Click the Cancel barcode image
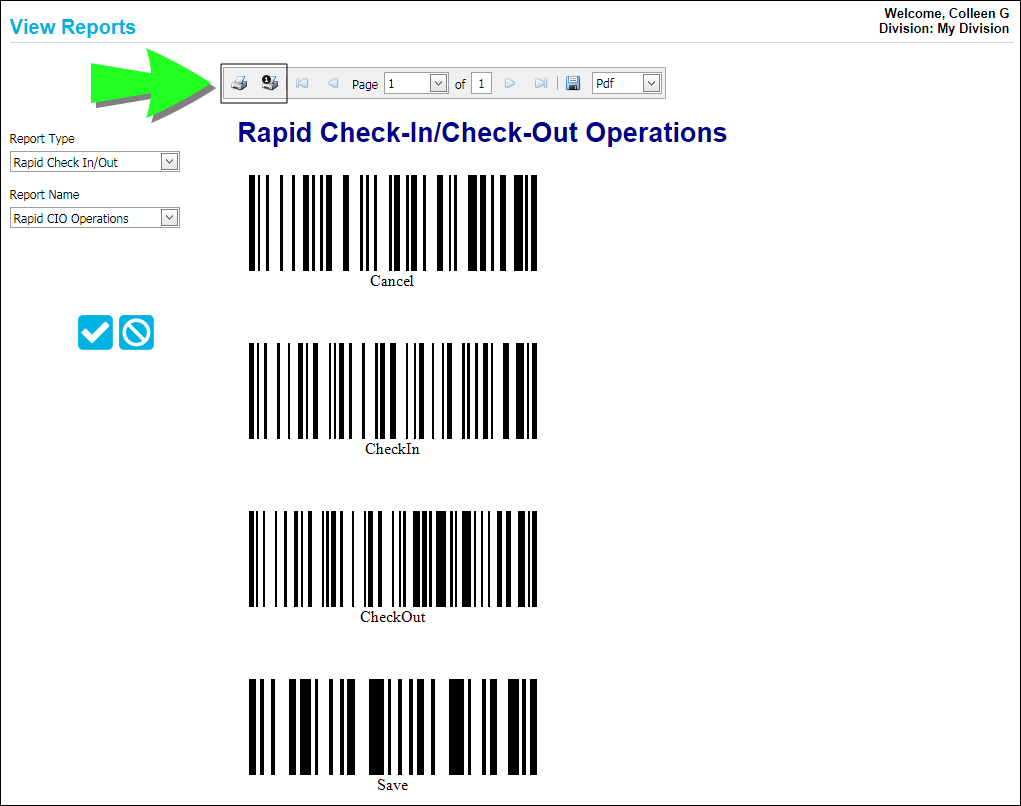 click(393, 223)
